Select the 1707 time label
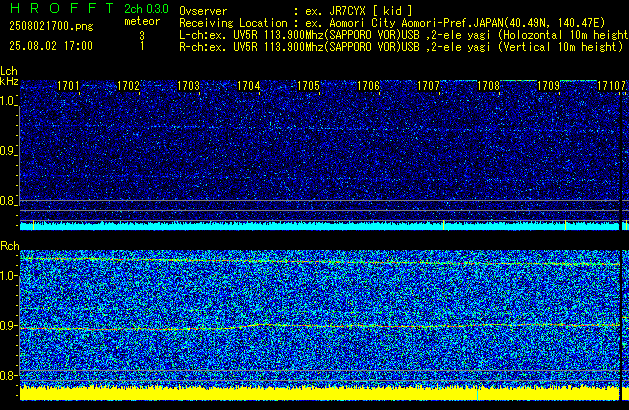 click(x=428, y=86)
